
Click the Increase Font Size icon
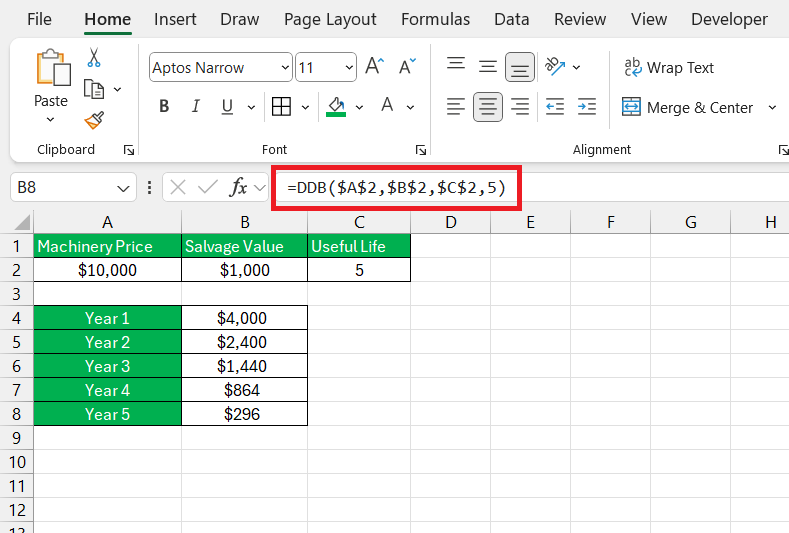point(375,66)
